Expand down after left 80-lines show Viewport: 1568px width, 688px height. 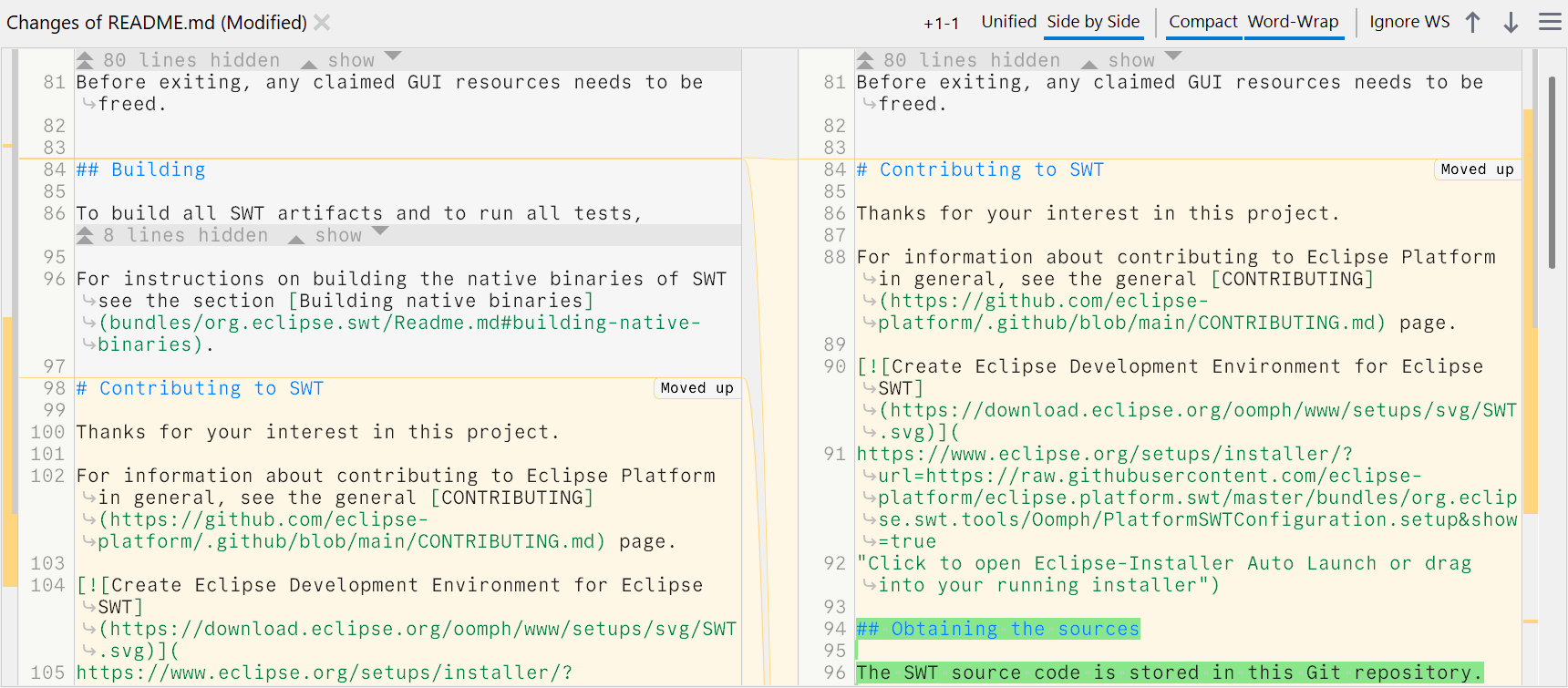click(393, 56)
